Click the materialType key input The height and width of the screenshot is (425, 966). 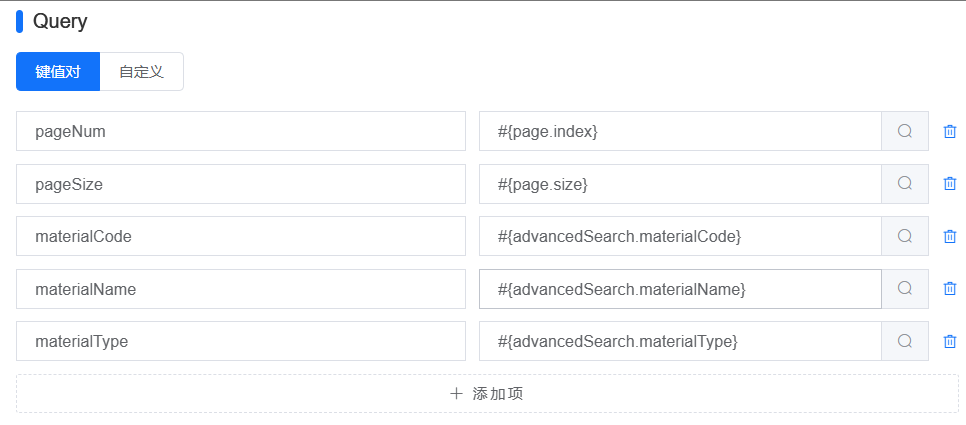click(241, 341)
